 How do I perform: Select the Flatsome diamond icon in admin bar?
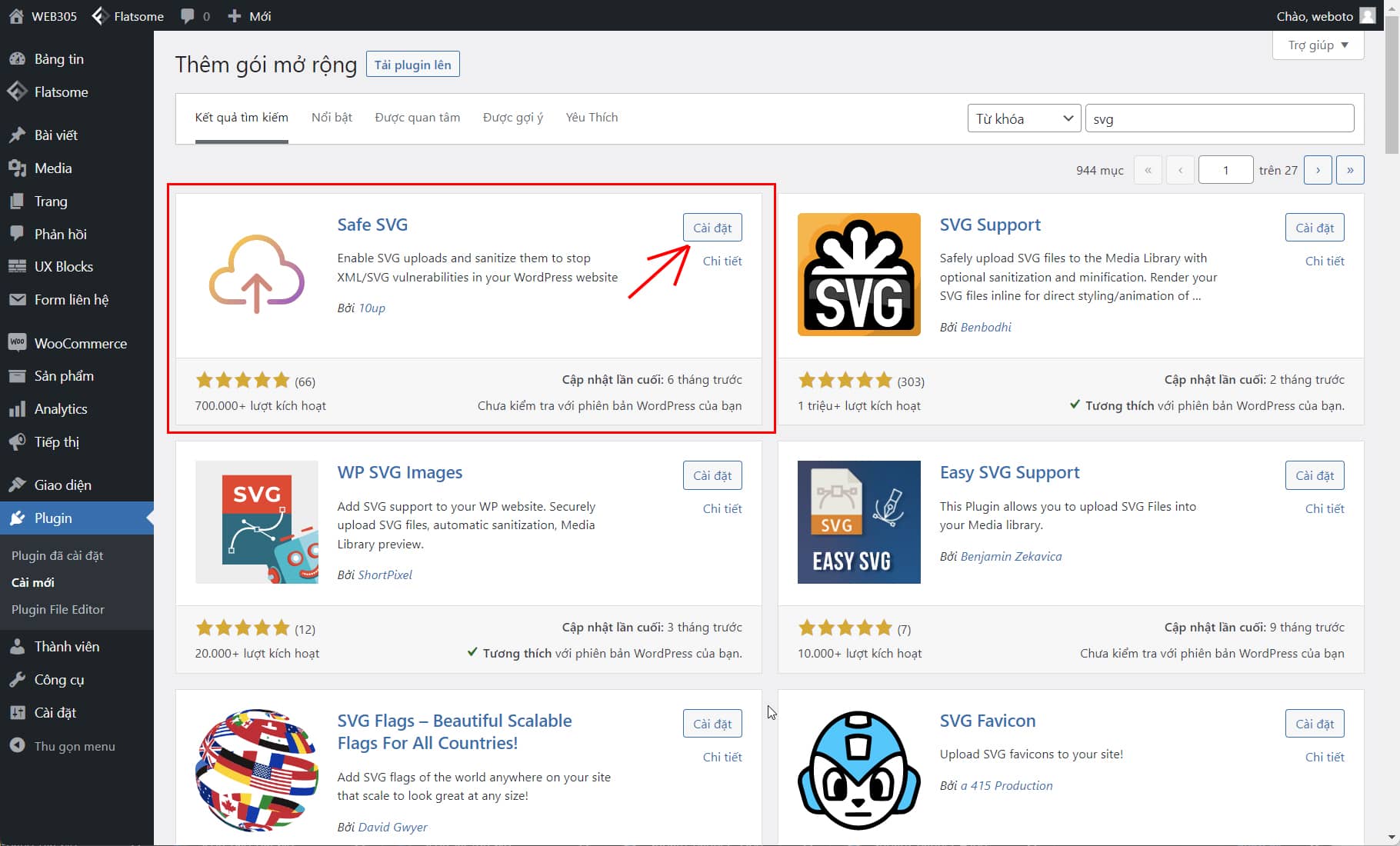click(x=100, y=15)
